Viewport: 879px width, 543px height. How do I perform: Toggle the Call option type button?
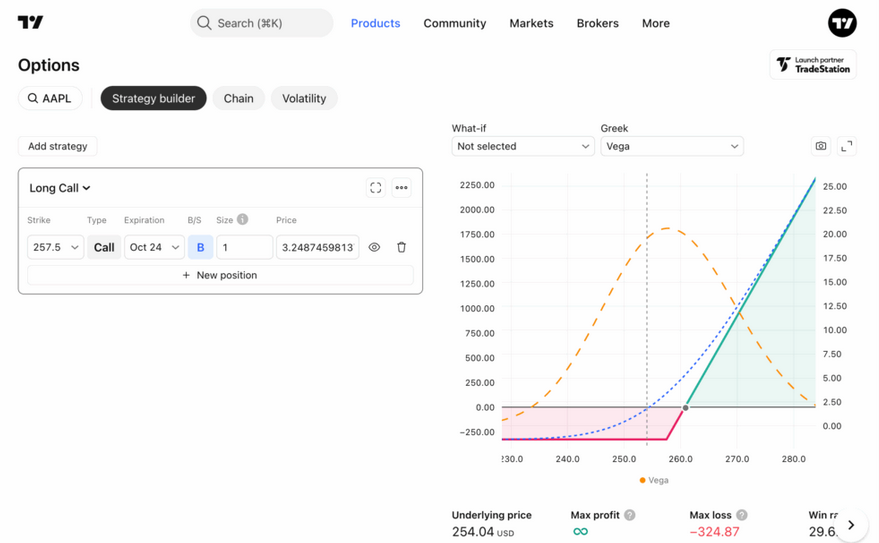[104, 247]
